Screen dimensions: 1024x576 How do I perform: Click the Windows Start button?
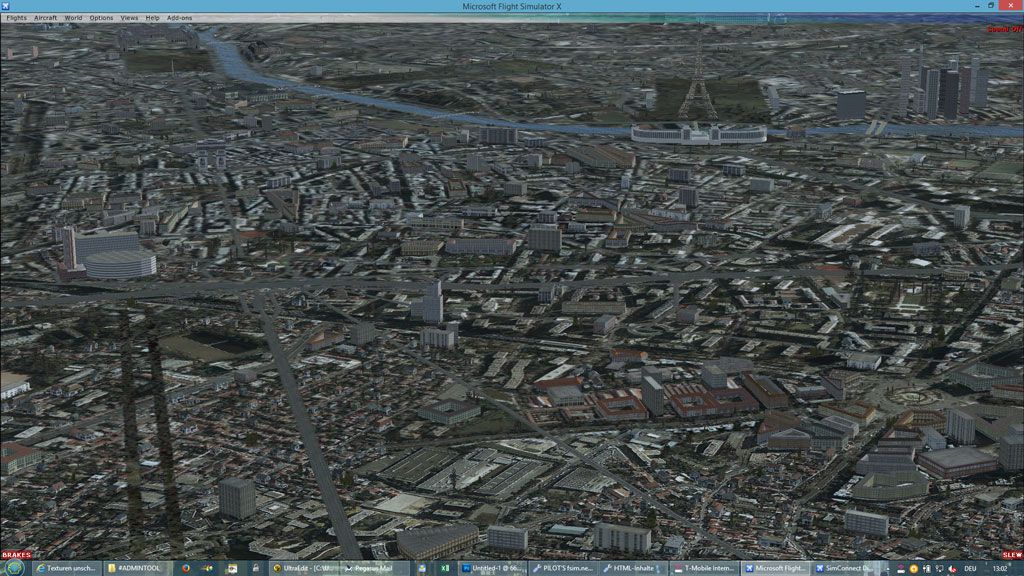point(14,568)
